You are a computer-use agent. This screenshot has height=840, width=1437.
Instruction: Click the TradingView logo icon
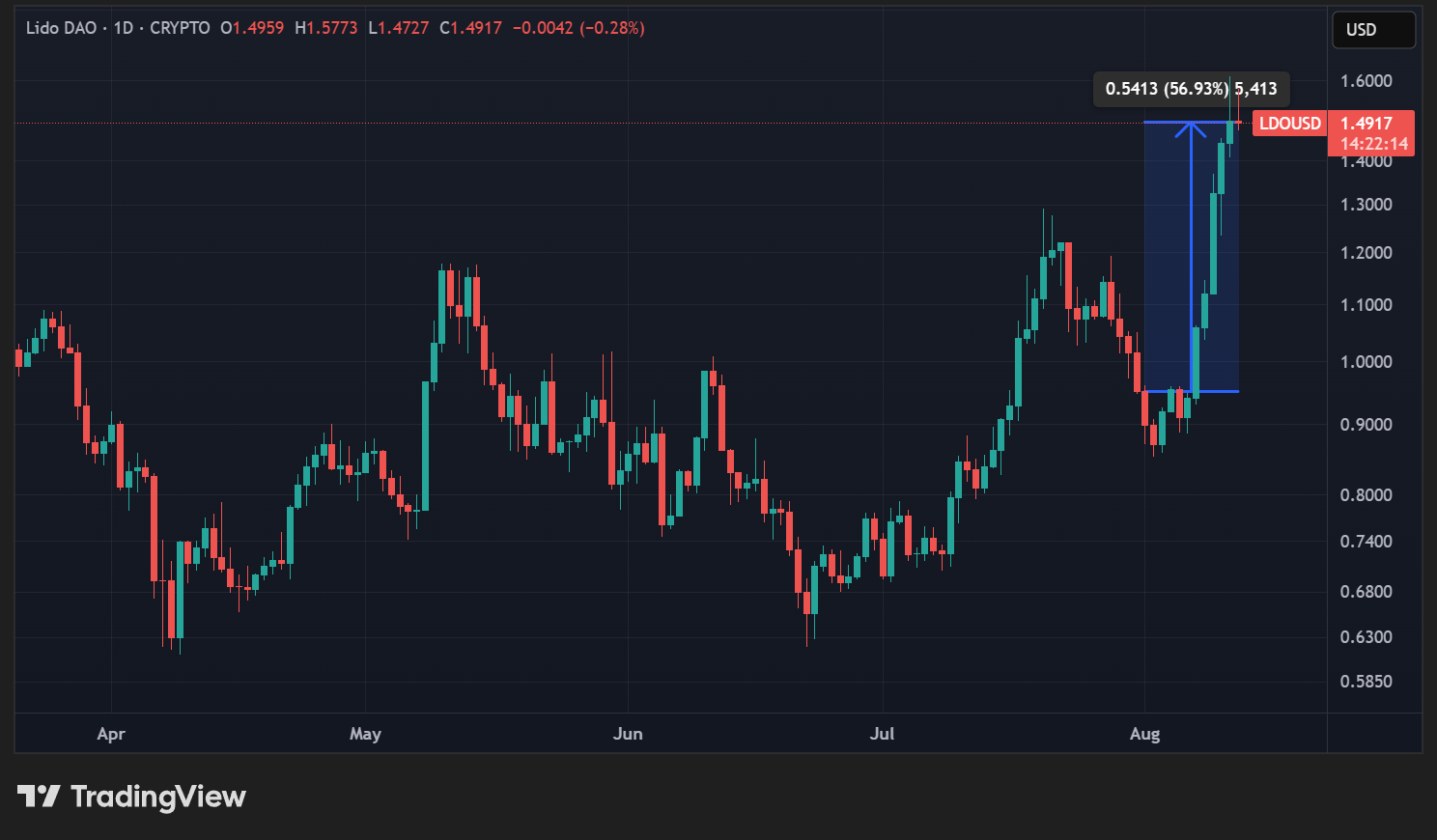point(39,797)
